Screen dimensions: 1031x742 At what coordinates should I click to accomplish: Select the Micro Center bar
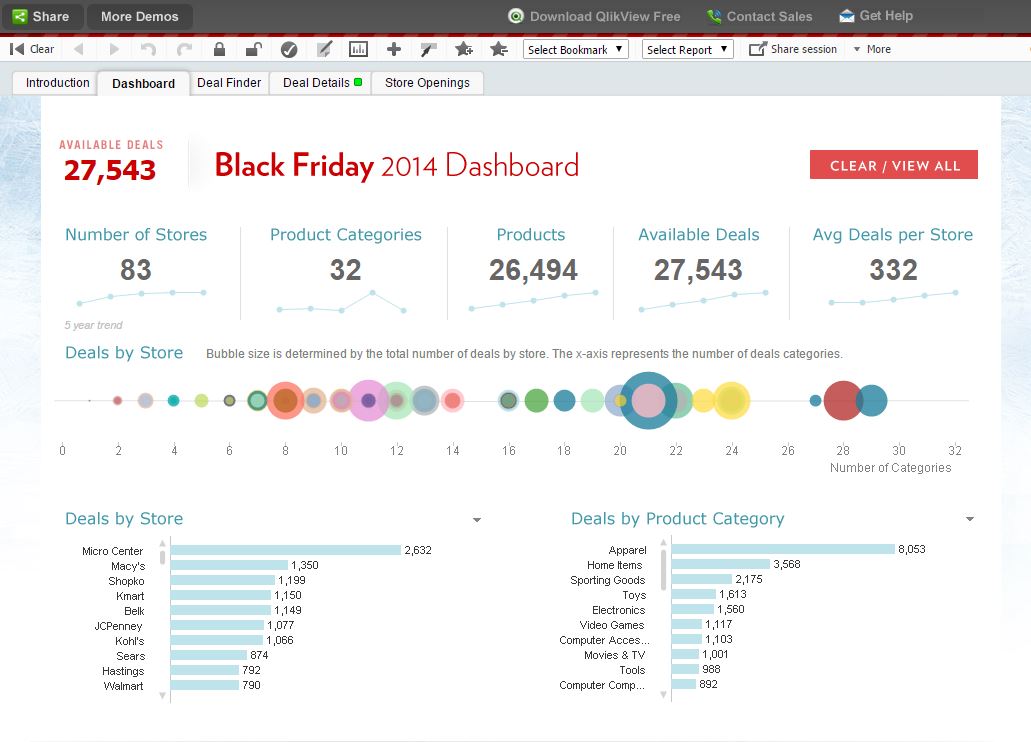coord(286,550)
